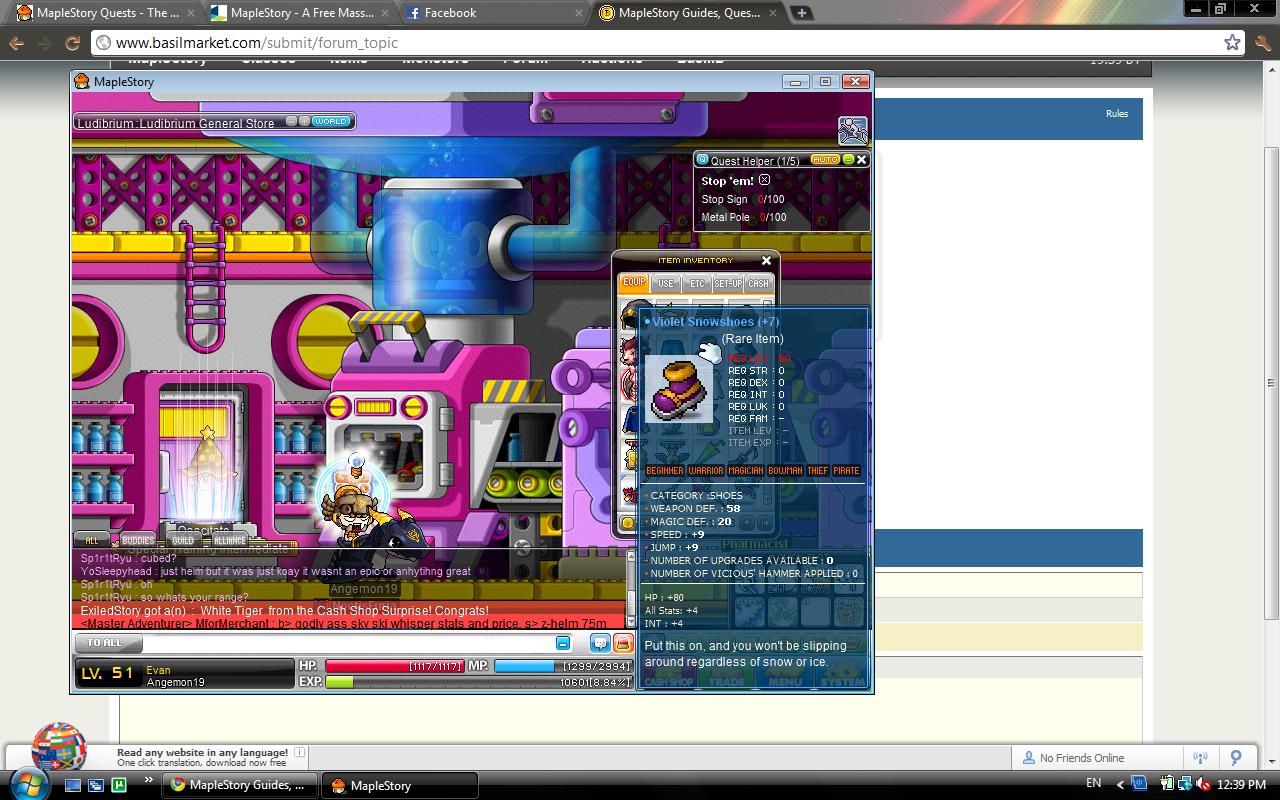Click the chat log scrollbar
1280x800 pixels.
[630, 588]
